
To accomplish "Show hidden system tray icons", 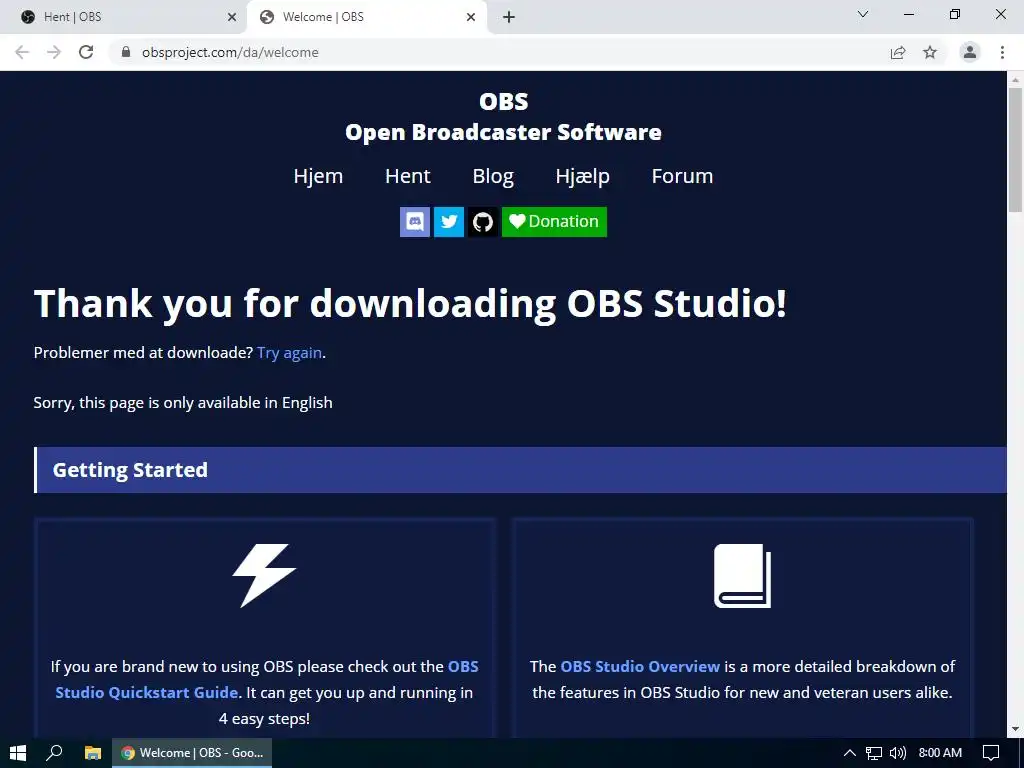I will (850, 753).
